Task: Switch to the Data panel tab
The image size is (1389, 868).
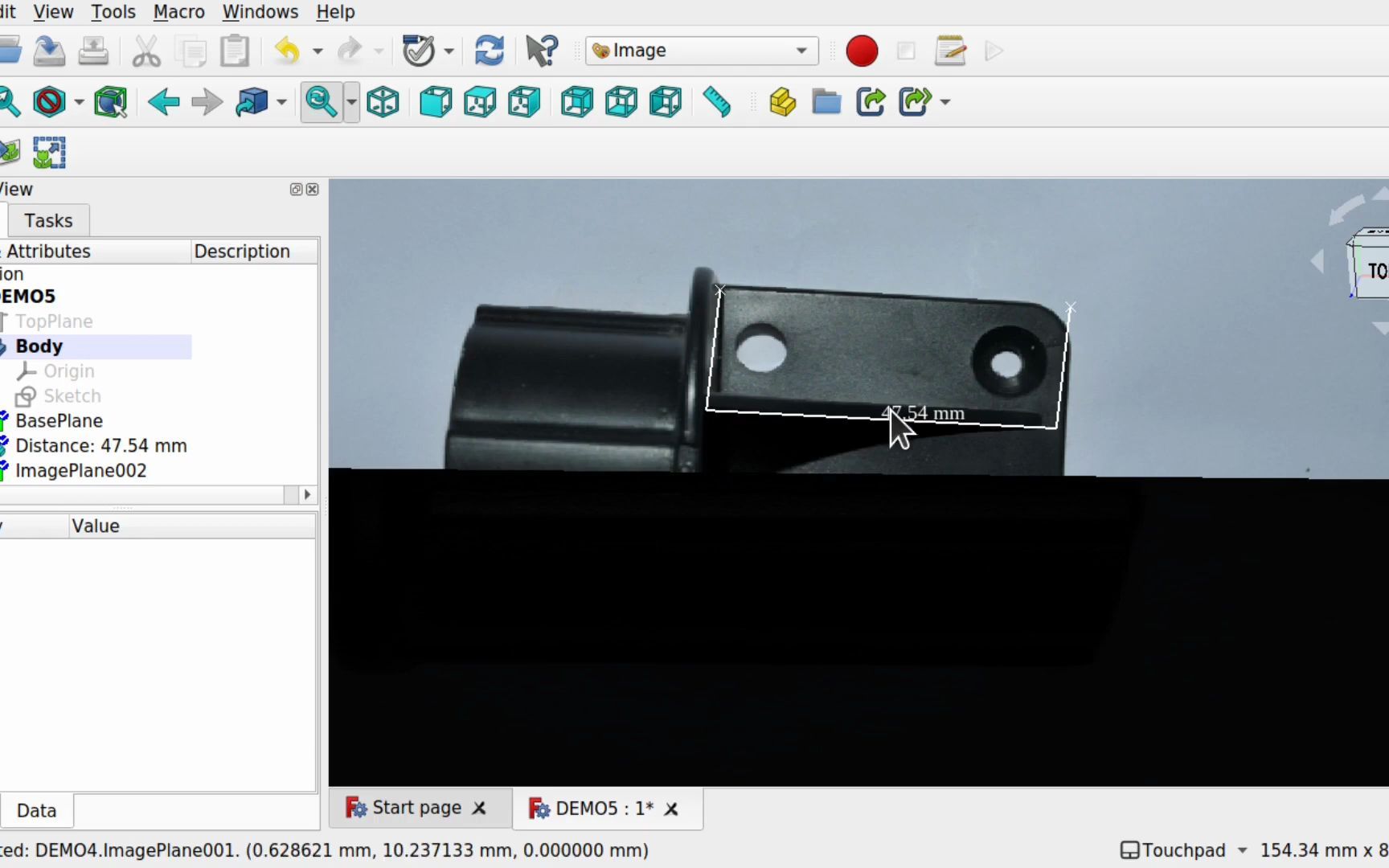Action: (37, 810)
